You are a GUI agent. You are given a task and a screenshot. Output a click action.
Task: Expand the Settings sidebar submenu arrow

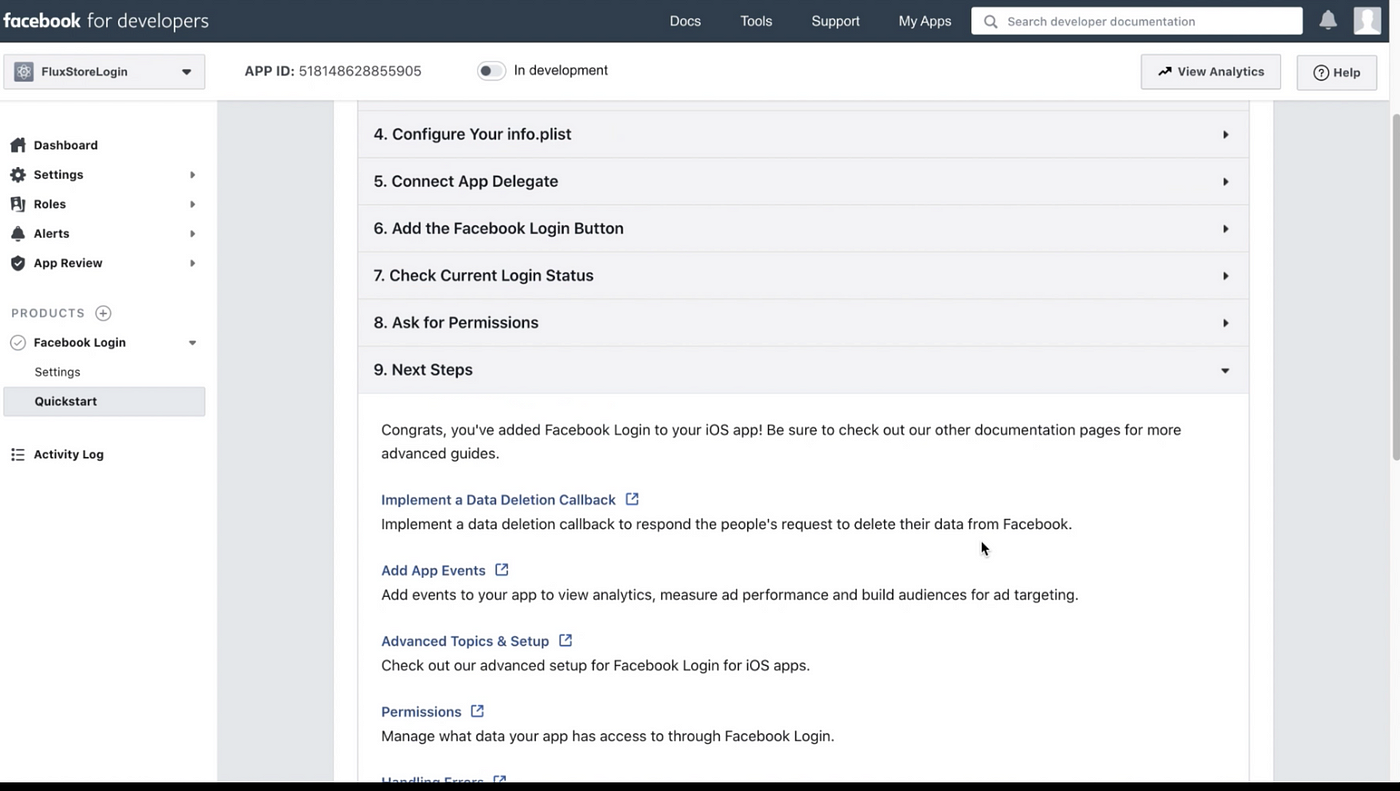click(x=192, y=175)
